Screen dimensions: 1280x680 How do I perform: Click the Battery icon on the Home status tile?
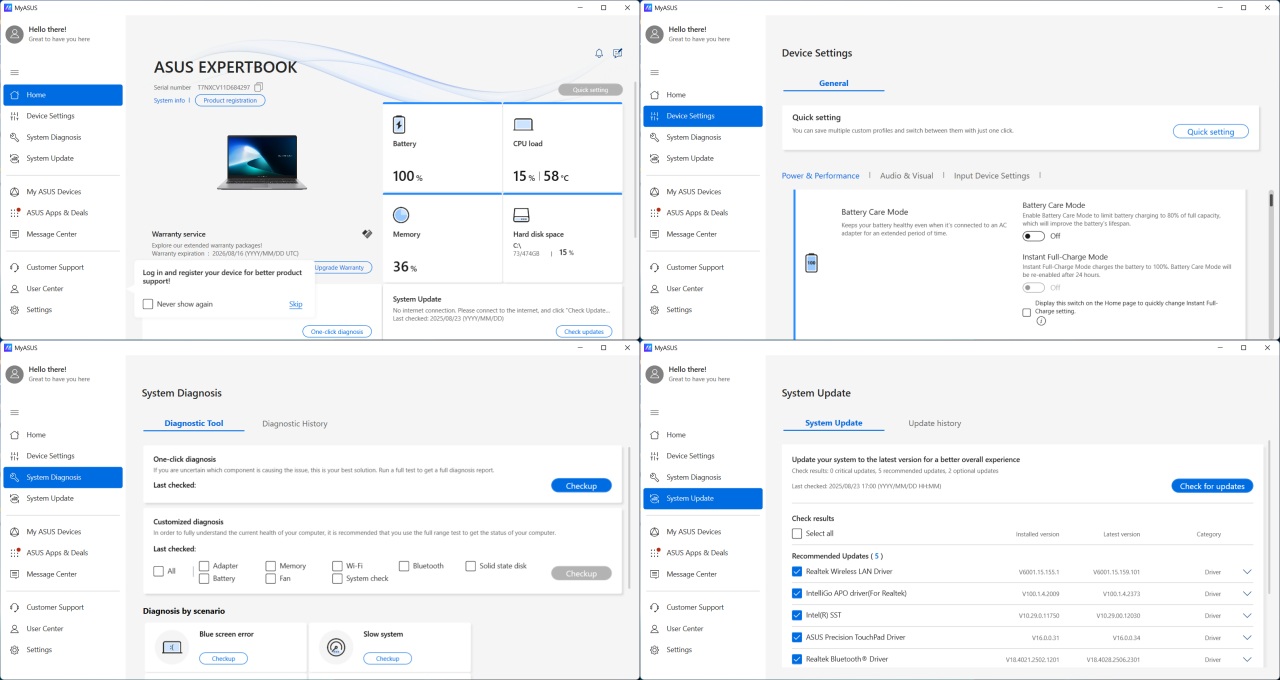(400, 125)
